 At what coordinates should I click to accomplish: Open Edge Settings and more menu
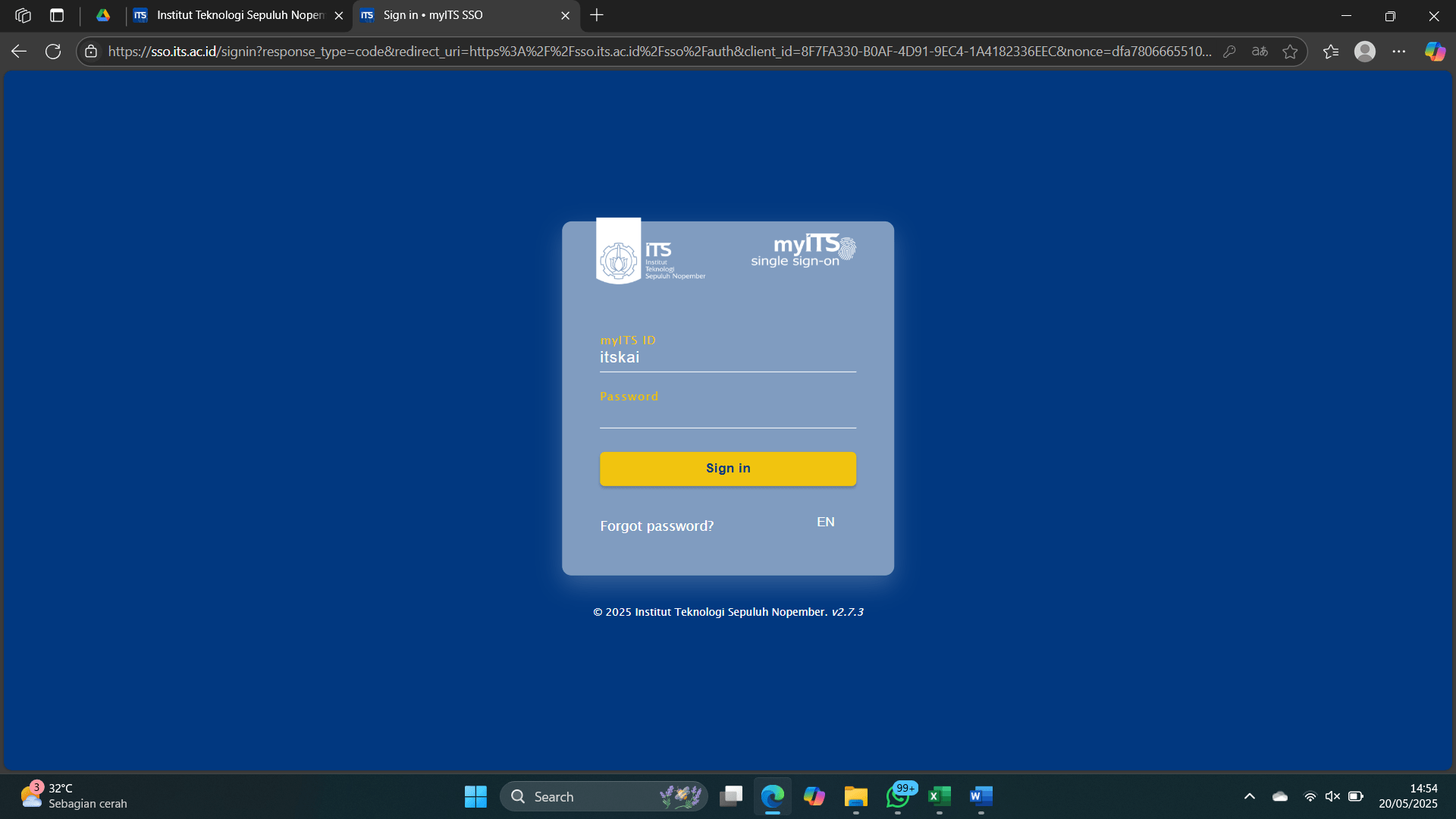tap(1399, 52)
